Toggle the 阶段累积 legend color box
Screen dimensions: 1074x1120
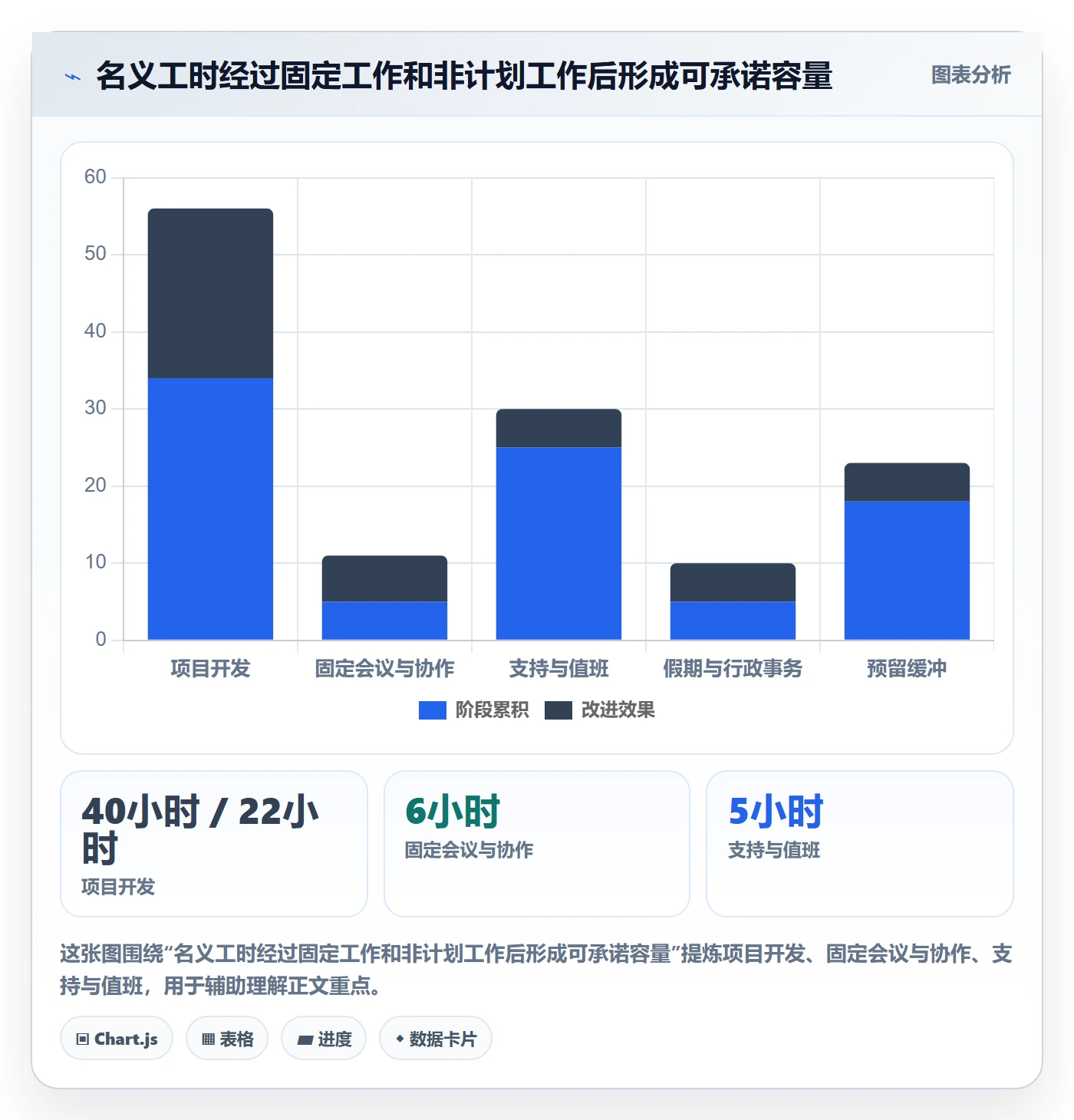click(432, 710)
